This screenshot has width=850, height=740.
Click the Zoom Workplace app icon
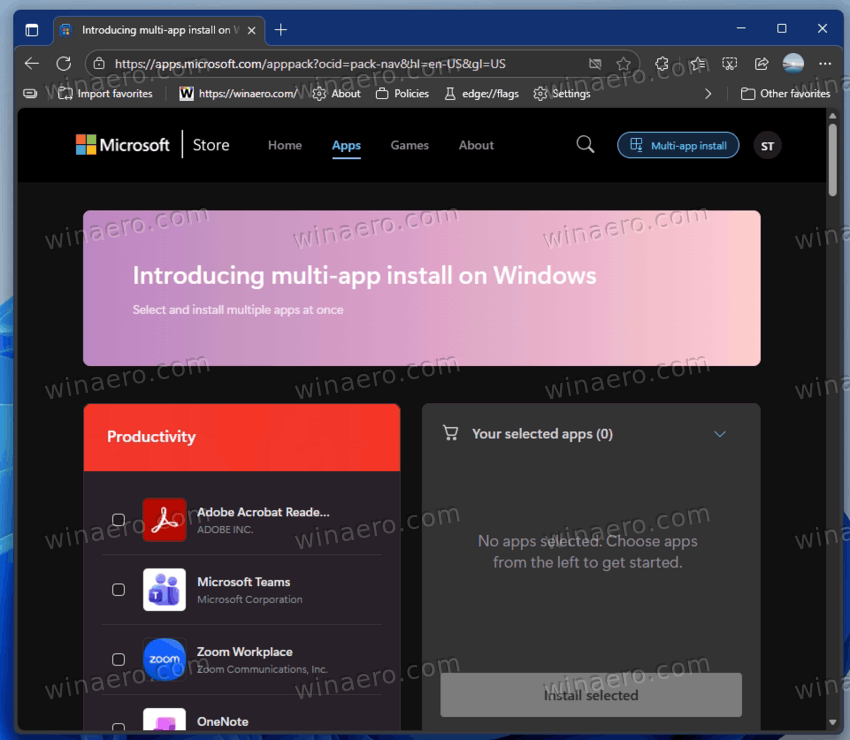coord(164,659)
